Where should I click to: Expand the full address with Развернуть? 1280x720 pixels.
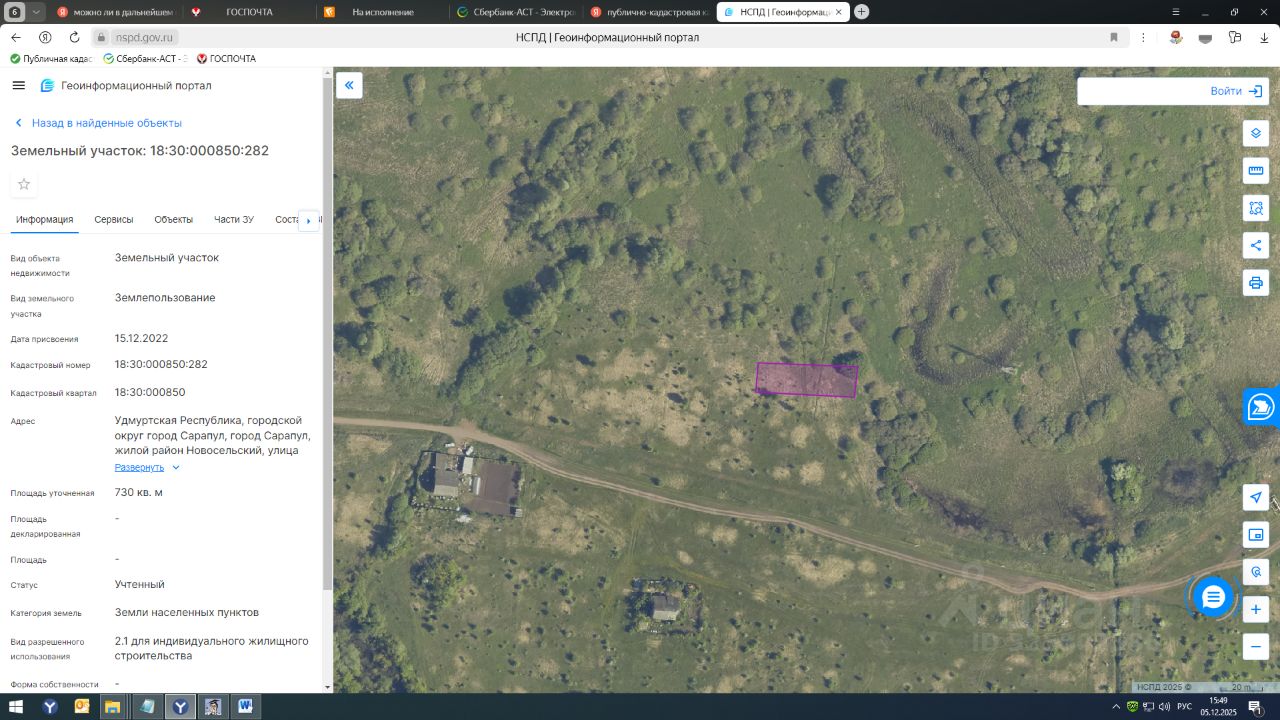pos(147,467)
